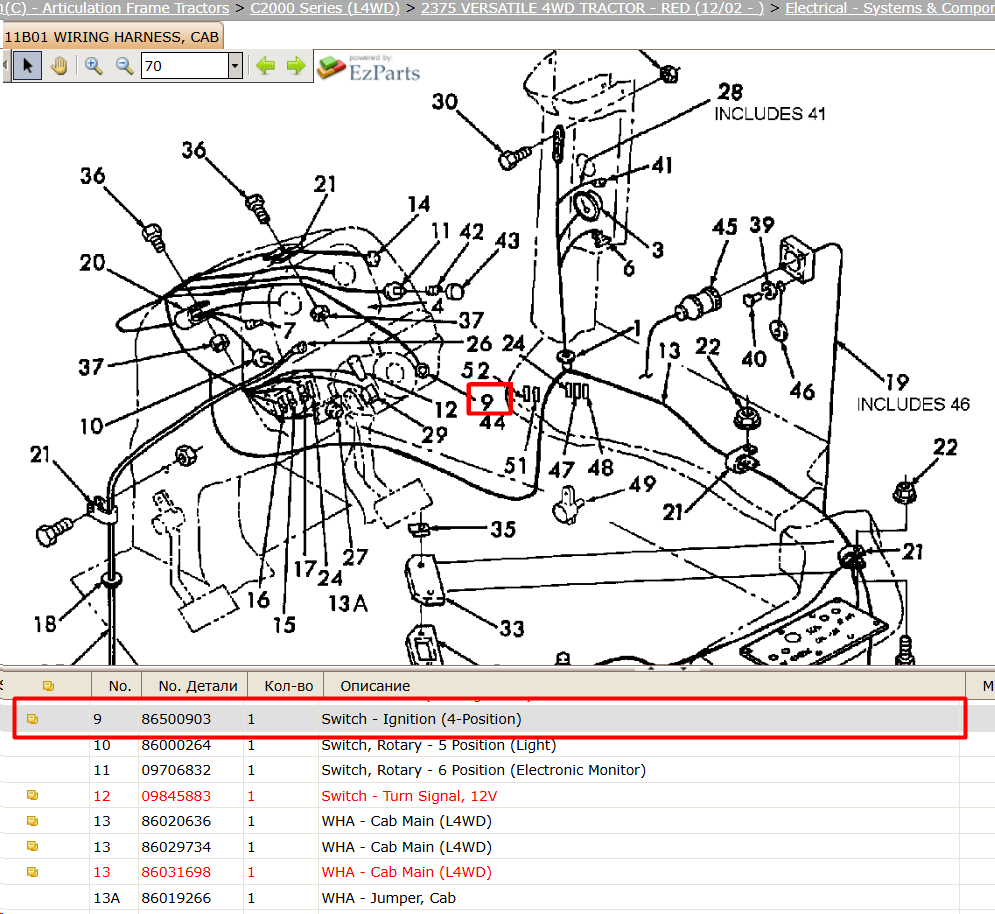
Task: Click callout 40 on the diagram
Action: (x=754, y=359)
